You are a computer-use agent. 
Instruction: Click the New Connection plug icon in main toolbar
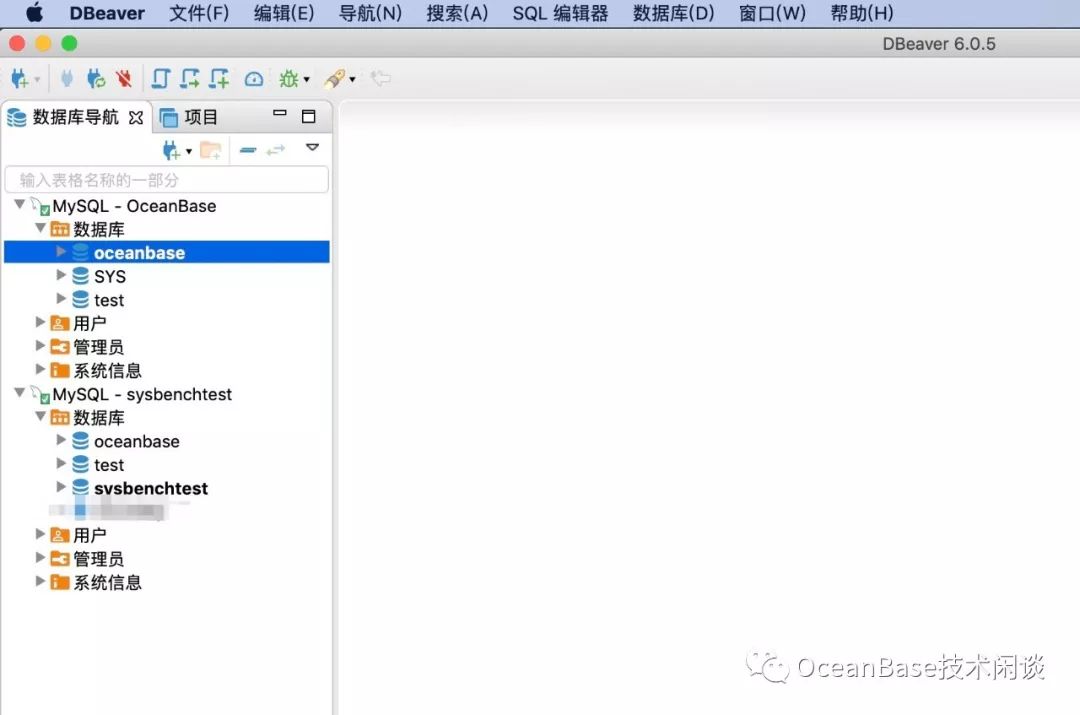click(19, 79)
